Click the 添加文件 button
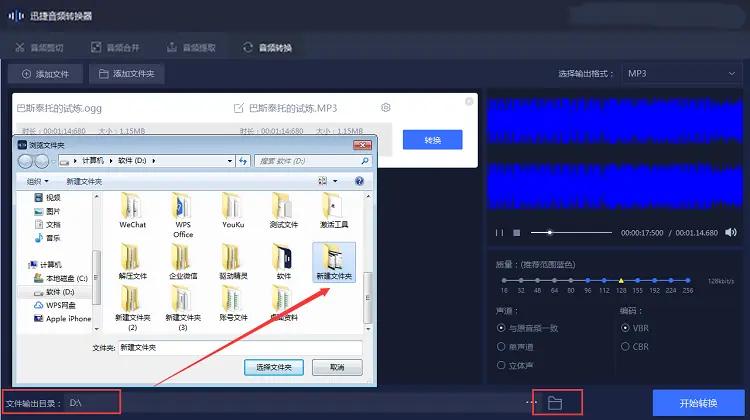This screenshot has height=420, width=750. pyautogui.click(x=45, y=74)
